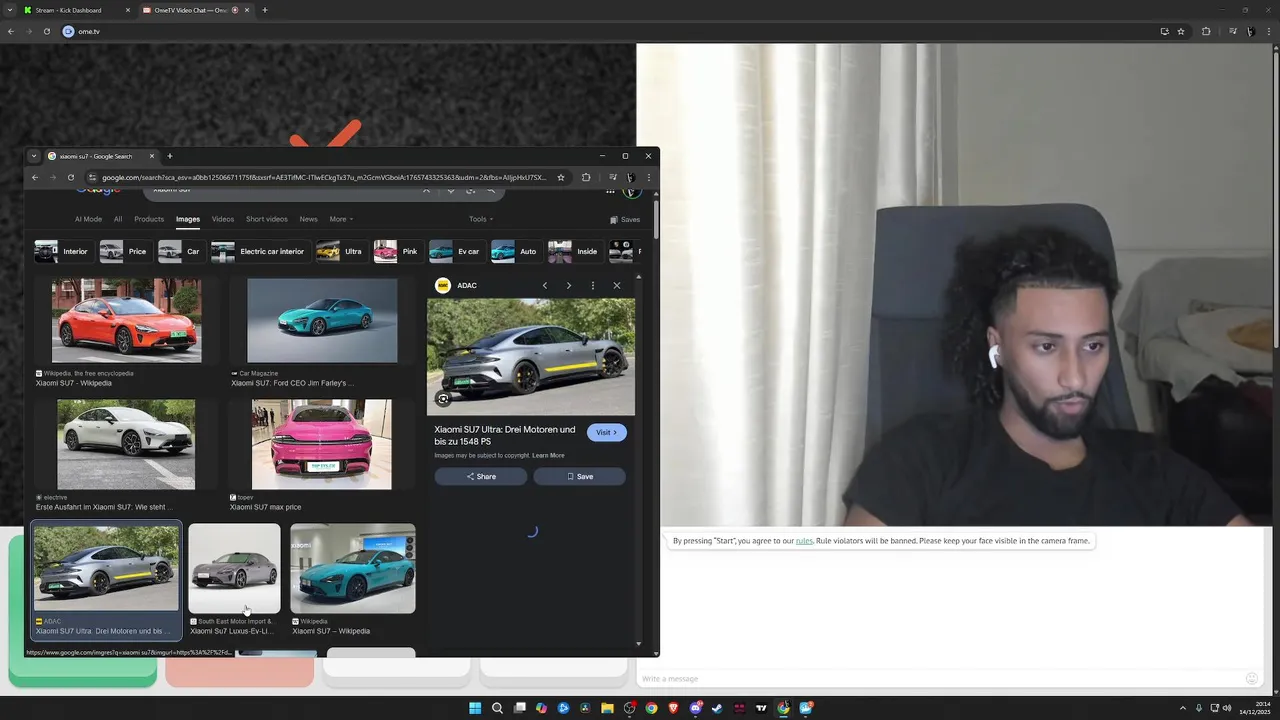Switch to the Videos tab
The height and width of the screenshot is (720, 1280).
pyautogui.click(x=223, y=219)
